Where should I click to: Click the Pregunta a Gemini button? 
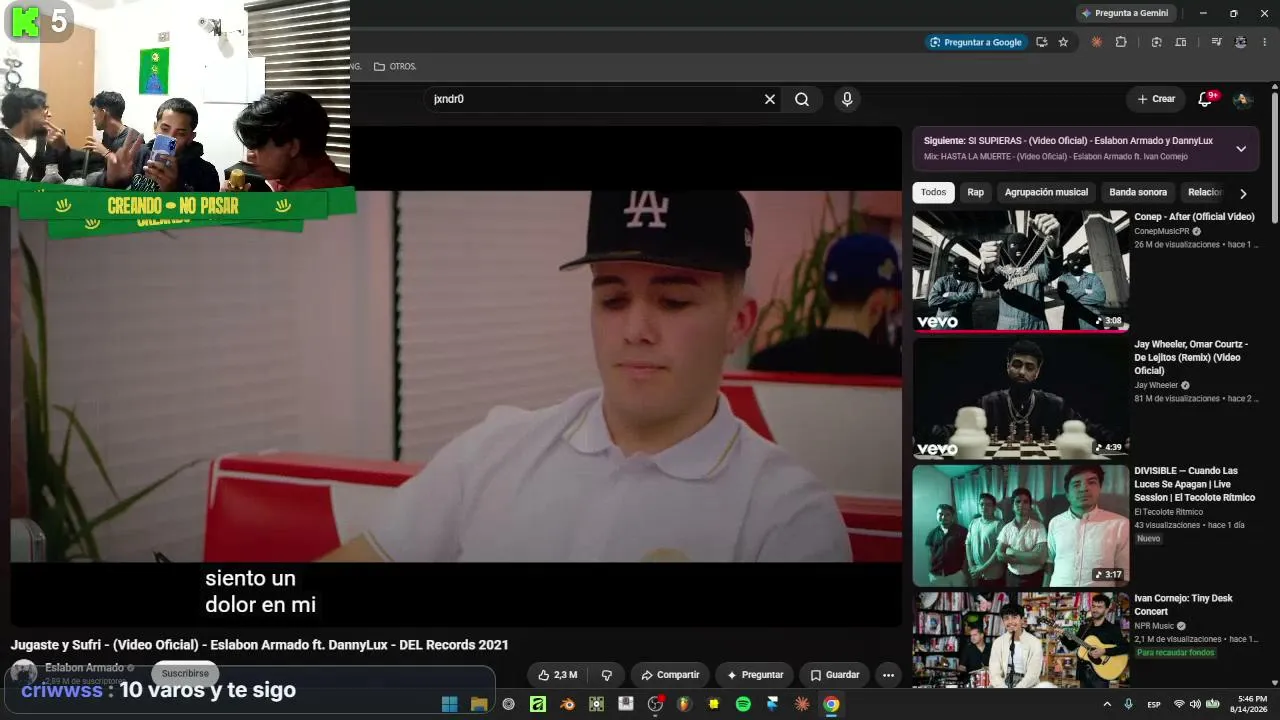[1125, 13]
